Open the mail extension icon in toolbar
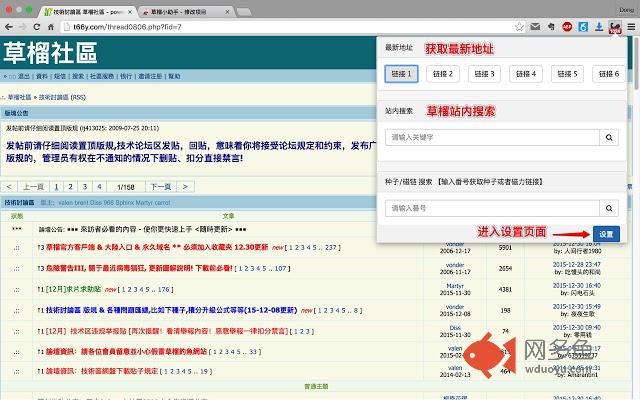This screenshot has width=640, height=400. click(535, 27)
